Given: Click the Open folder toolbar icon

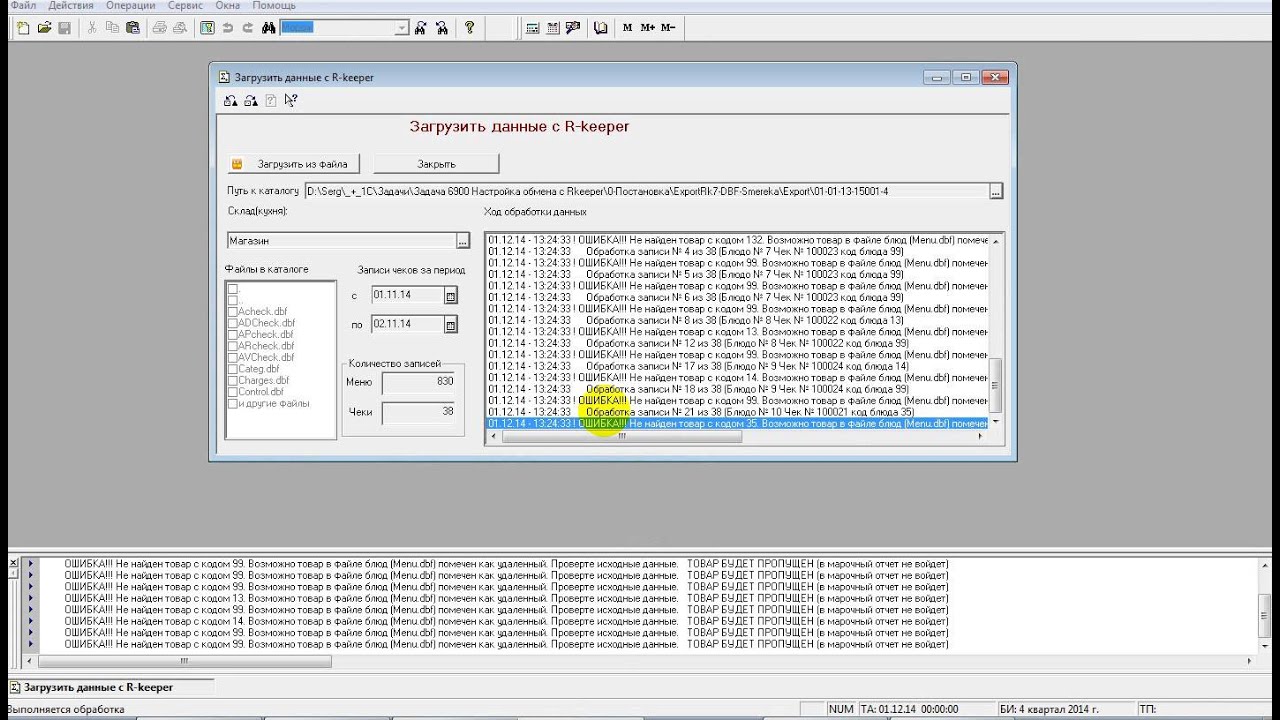Looking at the screenshot, I should point(44,28).
